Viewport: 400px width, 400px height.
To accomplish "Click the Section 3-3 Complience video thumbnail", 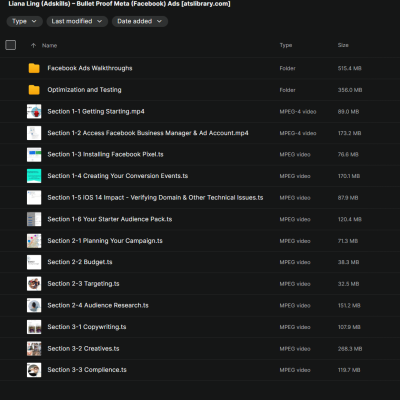I will (34, 370).
